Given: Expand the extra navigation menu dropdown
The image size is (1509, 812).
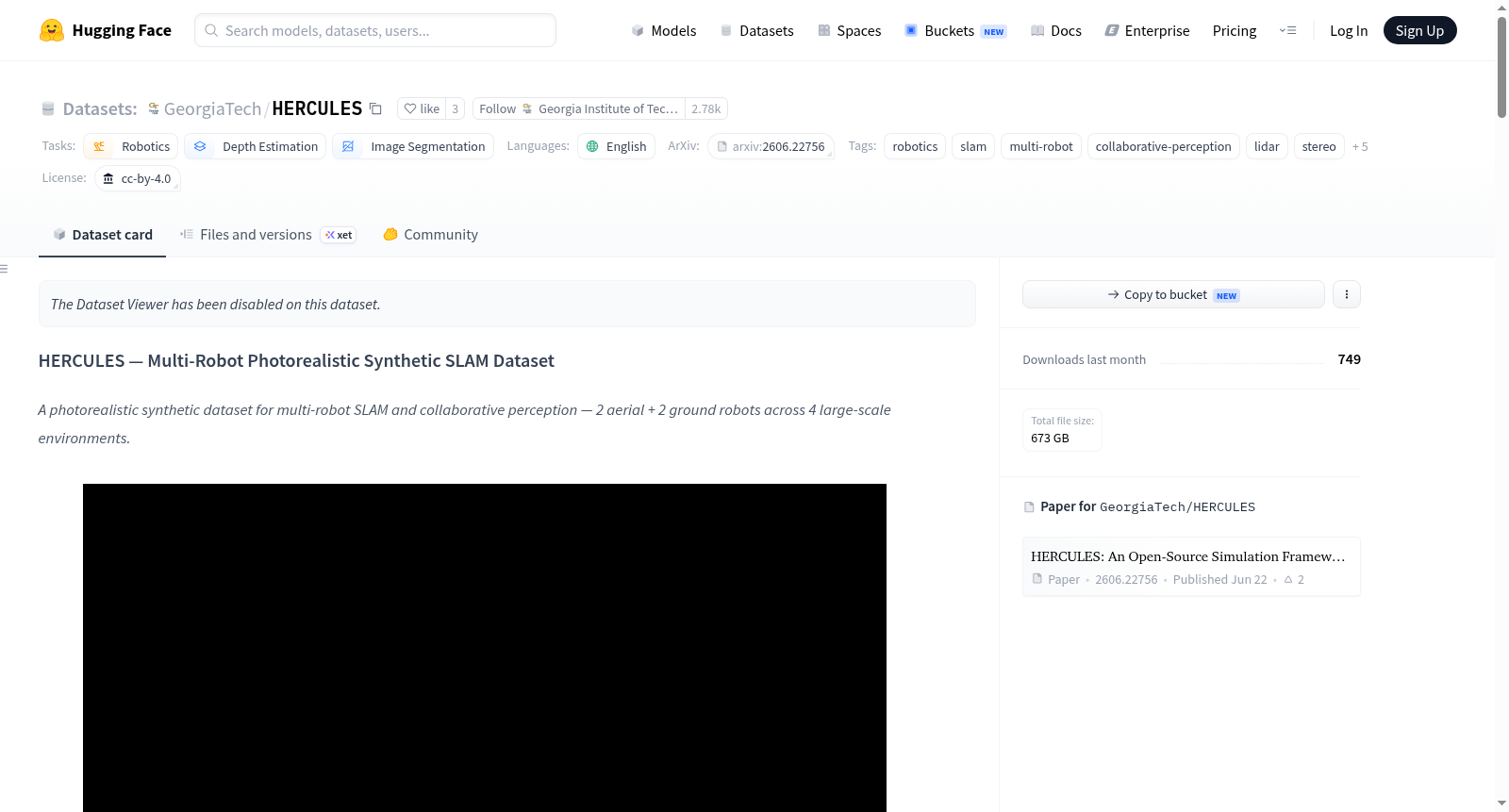Looking at the screenshot, I should pos(1287,30).
